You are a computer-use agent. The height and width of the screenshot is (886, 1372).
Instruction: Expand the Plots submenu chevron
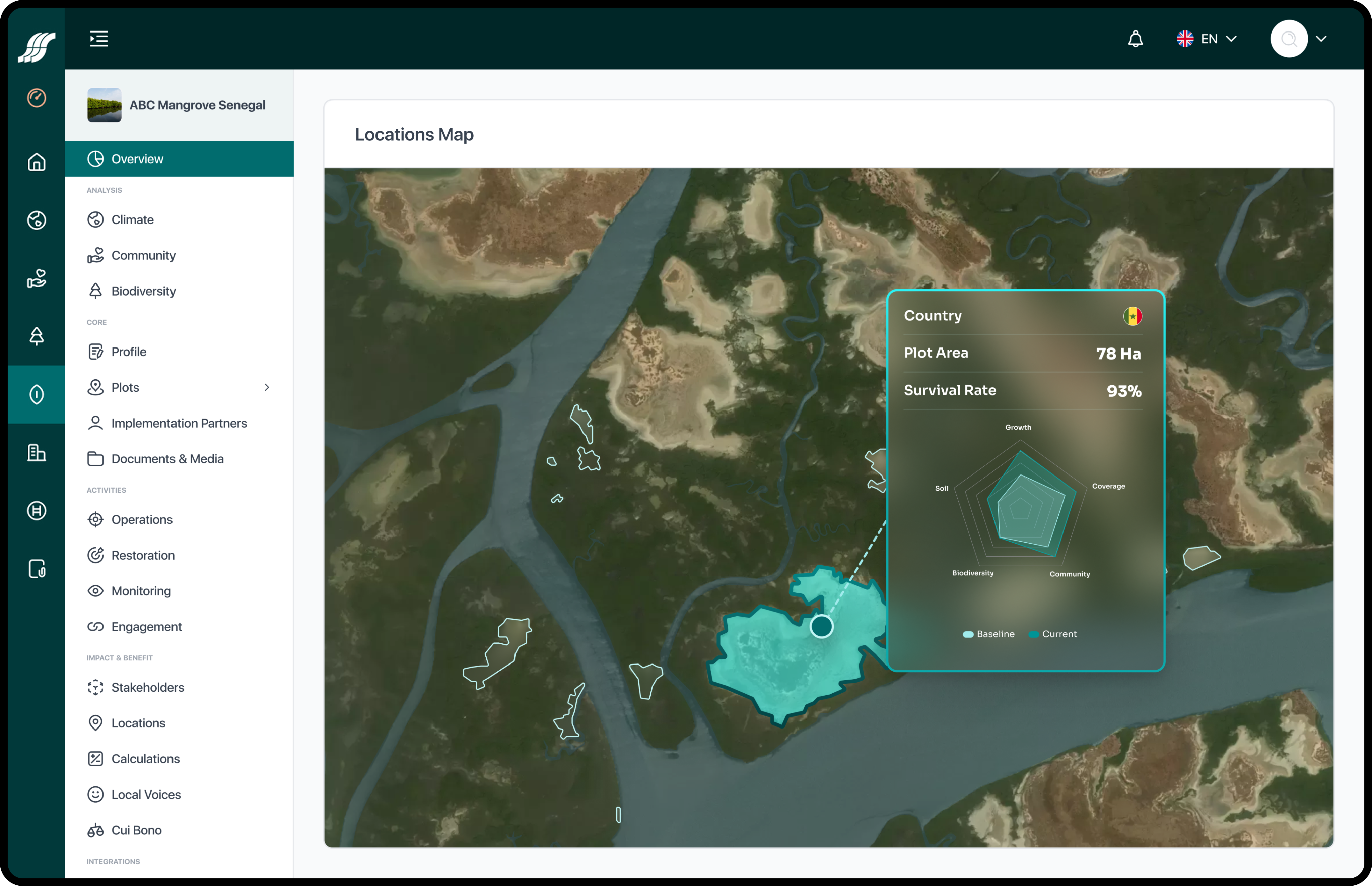(267, 387)
